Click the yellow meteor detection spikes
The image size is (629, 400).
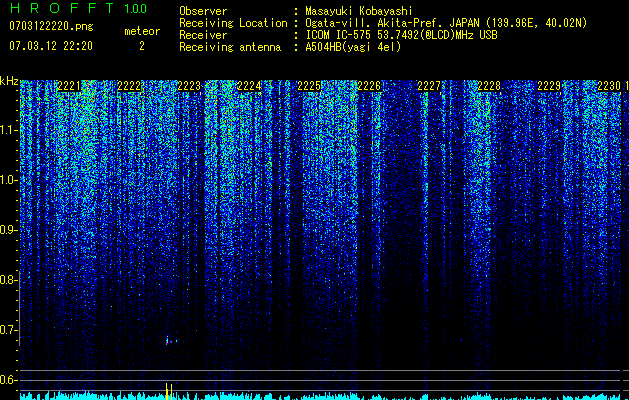click(x=169, y=391)
